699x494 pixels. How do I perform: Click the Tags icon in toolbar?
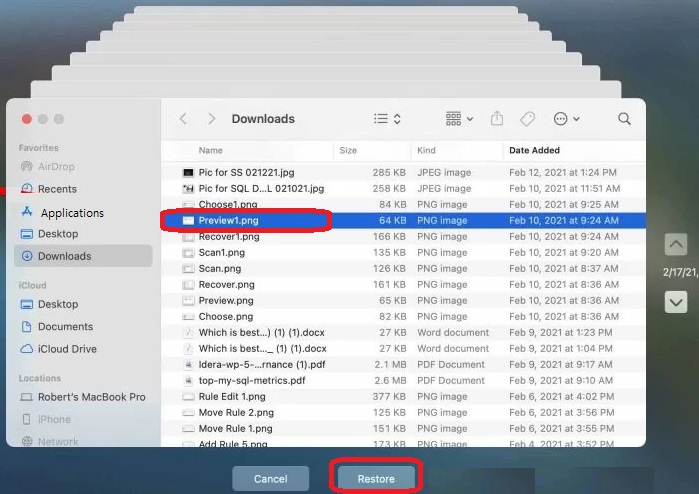pyautogui.click(x=527, y=119)
